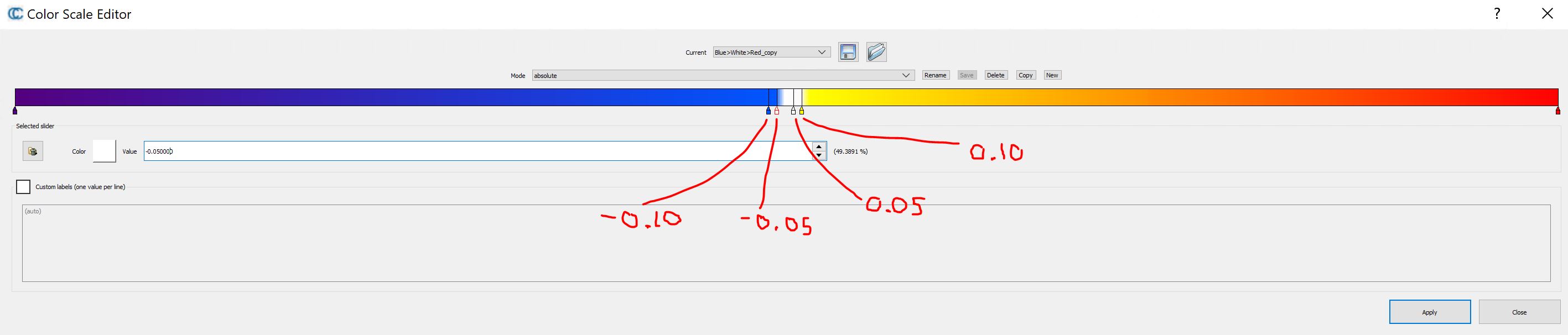Select the black-outlined white slider marker
Viewport: 1568px width, 335px height.
tap(793, 111)
